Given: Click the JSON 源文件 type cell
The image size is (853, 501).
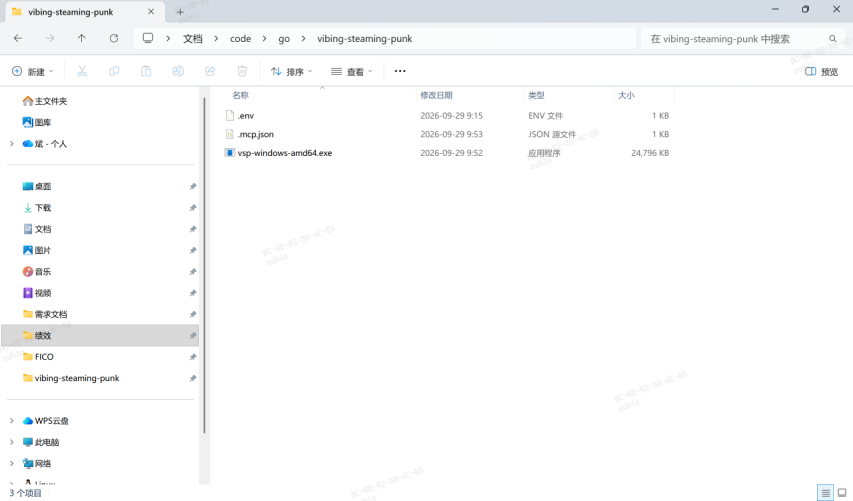Looking at the screenshot, I should coord(552,134).
